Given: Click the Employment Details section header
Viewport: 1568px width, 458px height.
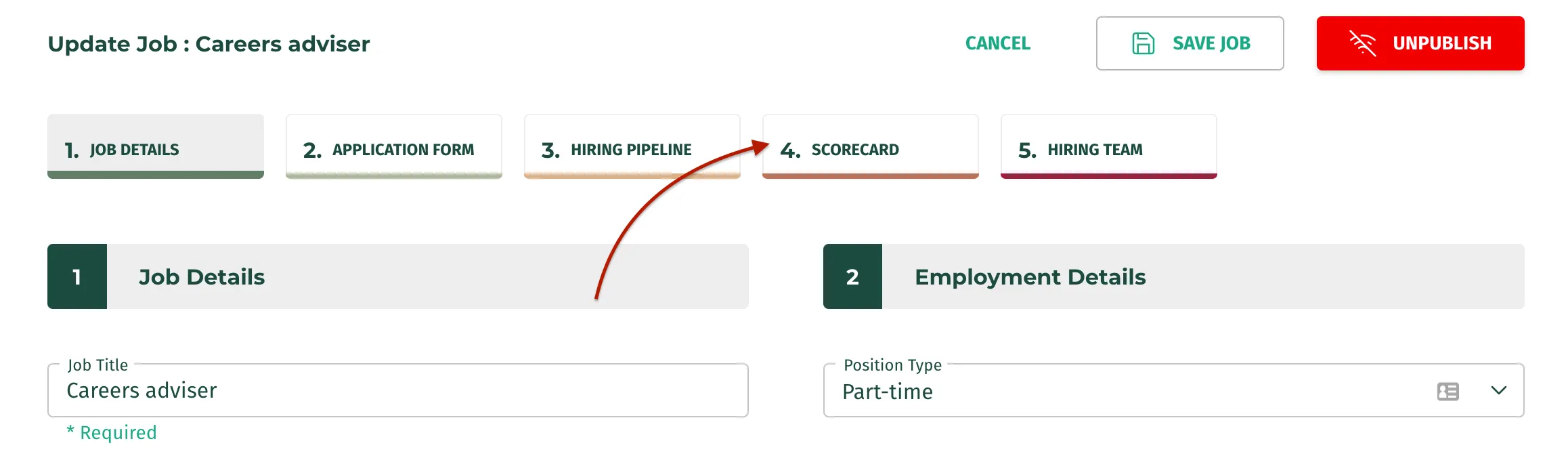Looking at the screenshot, I should point(1174,276).
